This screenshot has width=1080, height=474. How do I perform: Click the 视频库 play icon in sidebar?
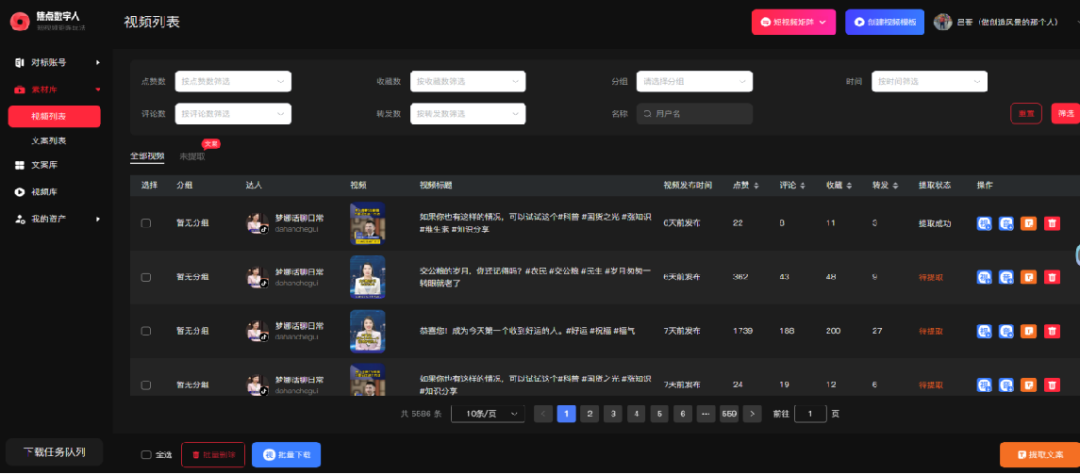pyautogui.click(x=19, y=192)
